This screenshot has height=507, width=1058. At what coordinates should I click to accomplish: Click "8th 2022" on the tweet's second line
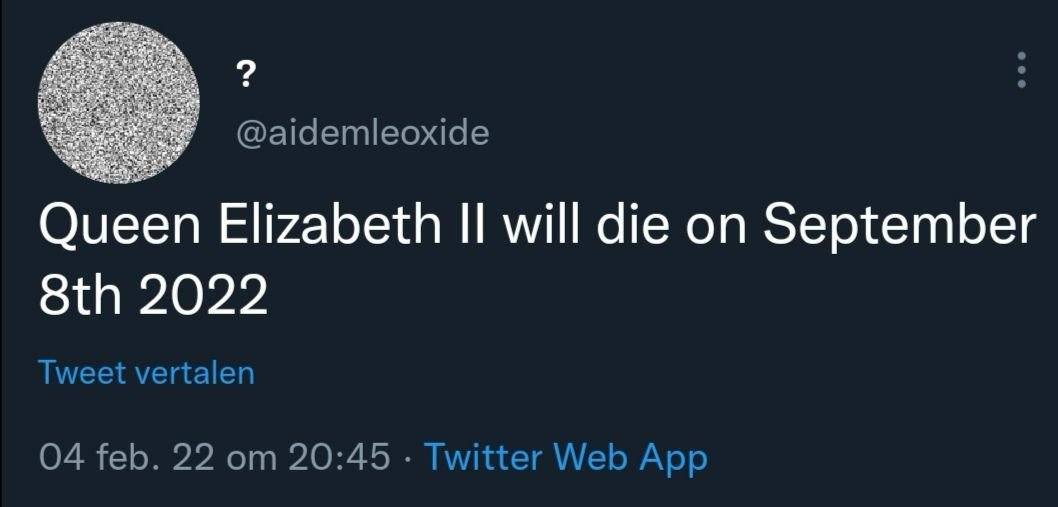click(153, 295)
